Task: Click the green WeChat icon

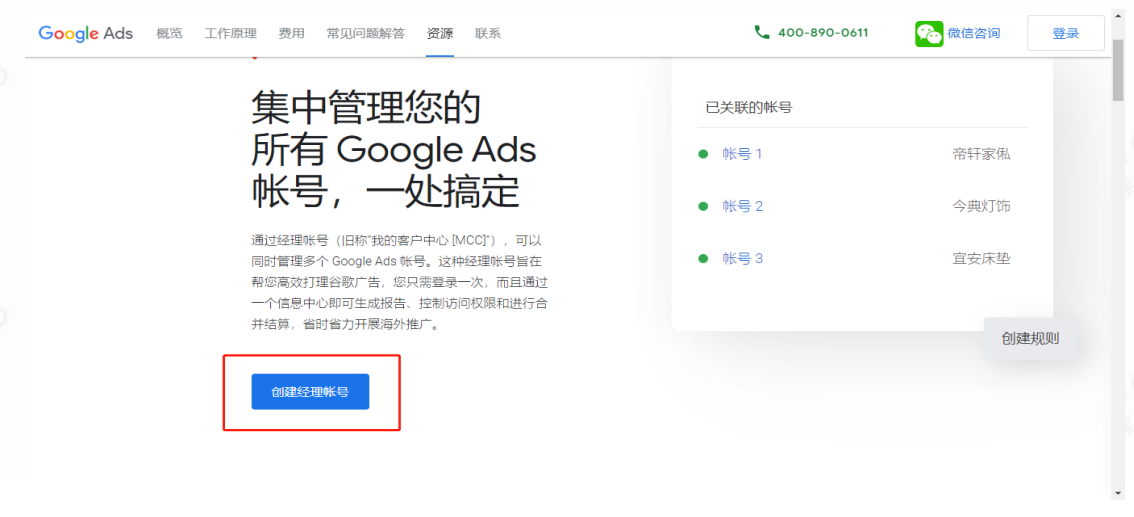Action: [929, 33]
